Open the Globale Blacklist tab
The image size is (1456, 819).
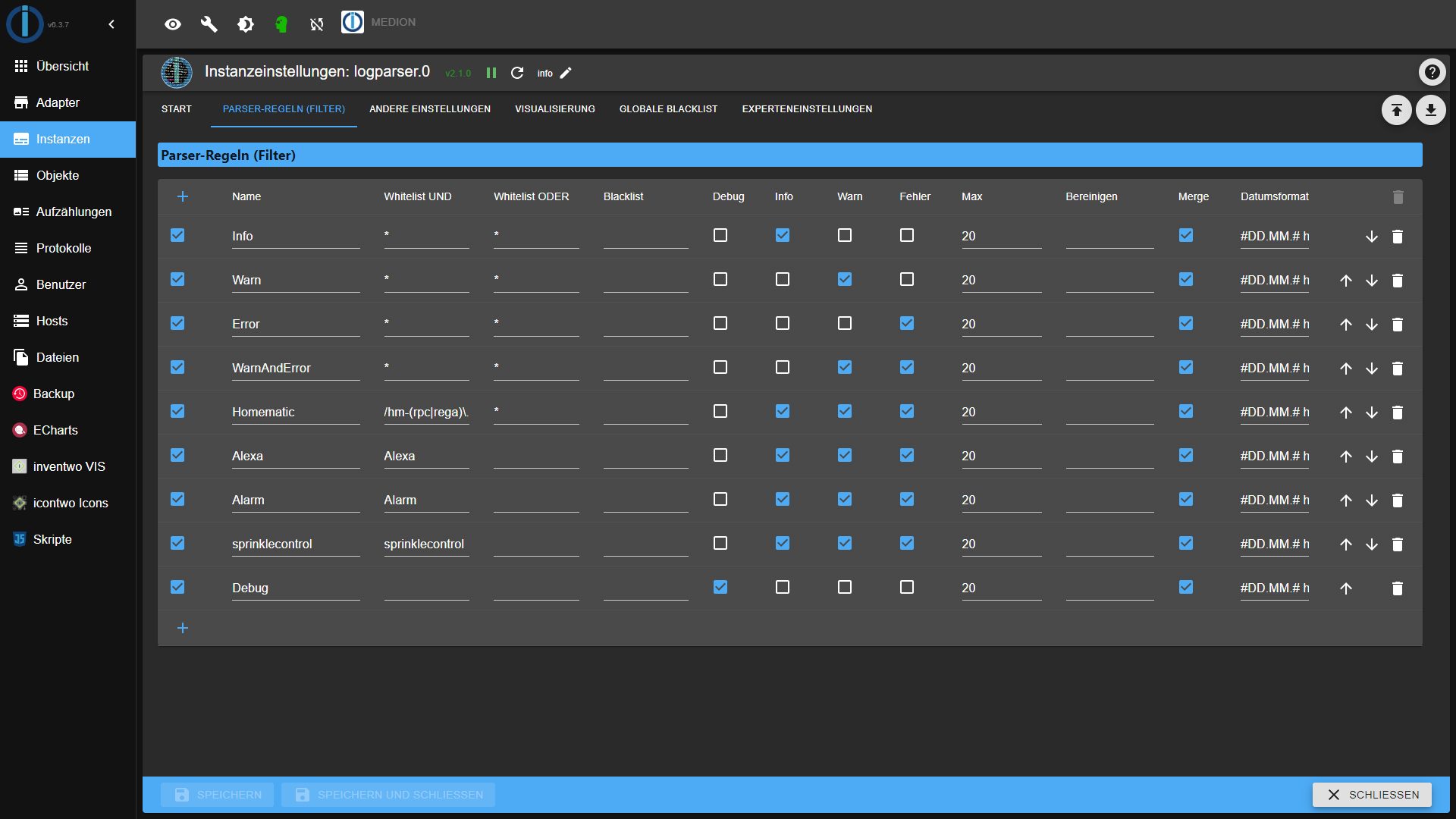tap(668, 109)
